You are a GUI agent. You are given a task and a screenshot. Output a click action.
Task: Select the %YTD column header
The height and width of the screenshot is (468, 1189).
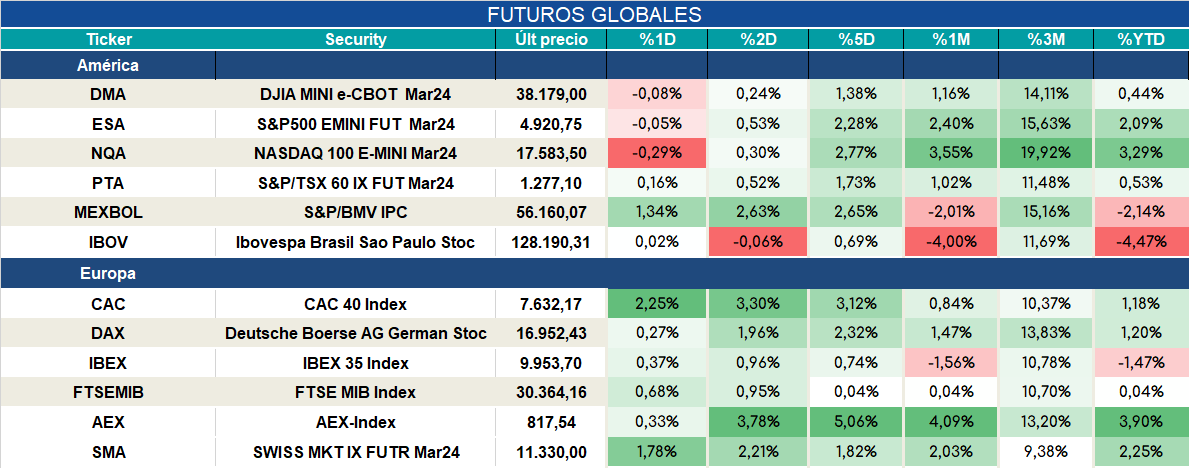(1141, 40)
